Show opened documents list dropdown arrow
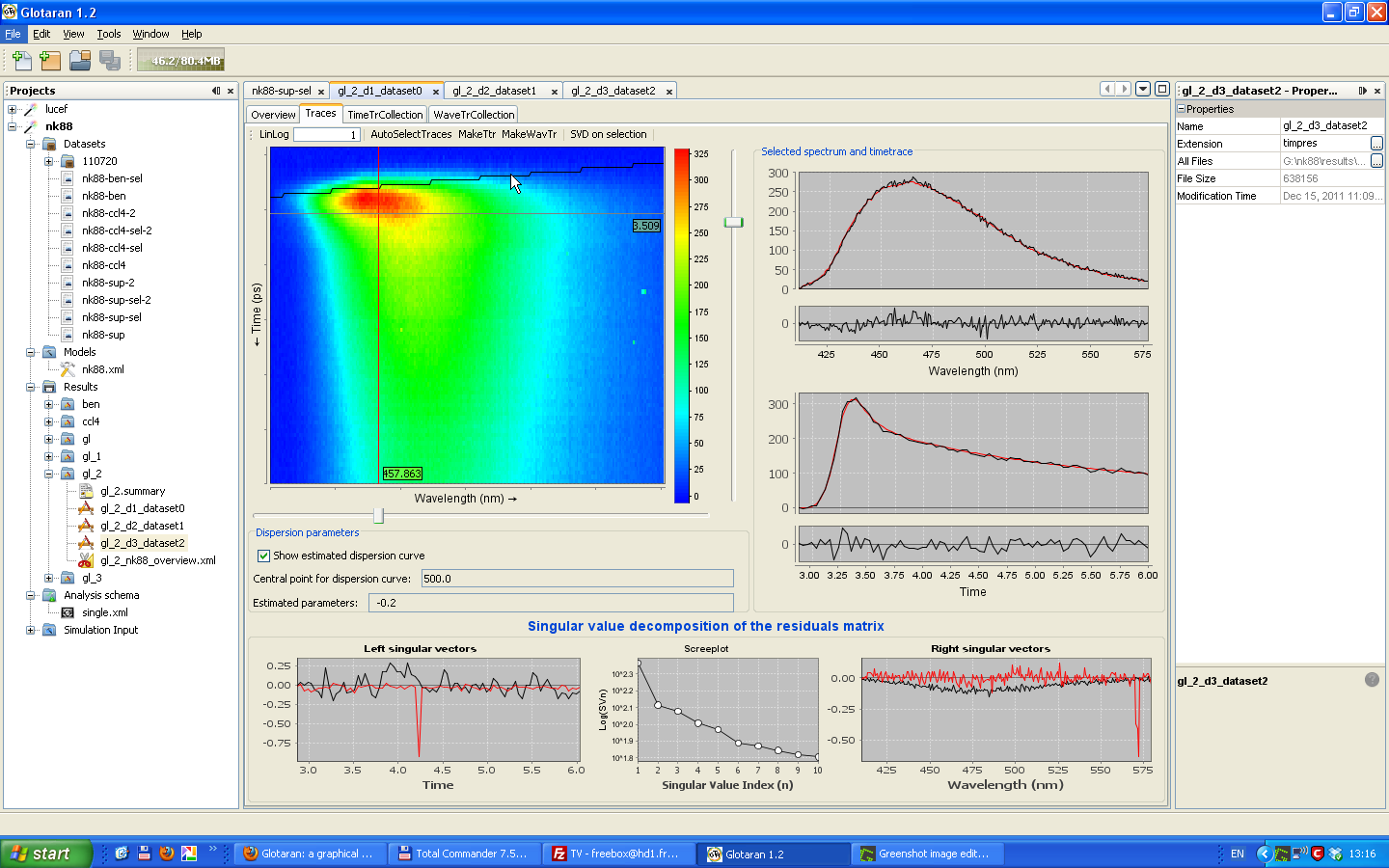Image resolution: width=1389 pixels, height=868 pixels. [1143, 89]
